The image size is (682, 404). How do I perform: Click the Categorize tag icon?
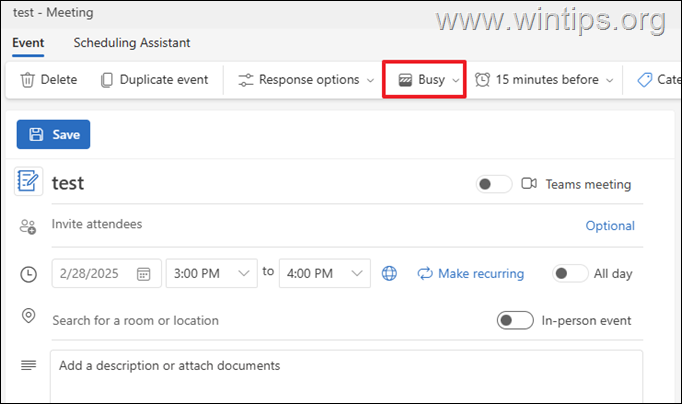pos(645,80)
